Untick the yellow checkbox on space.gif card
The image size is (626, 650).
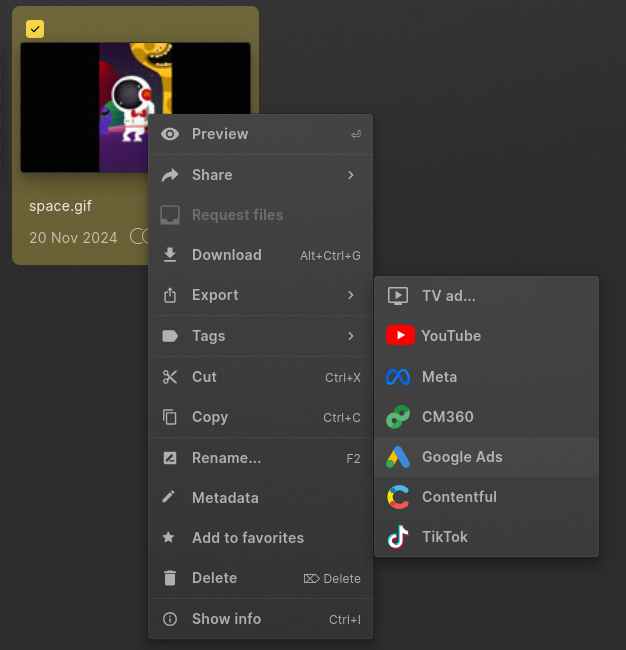pos(35,29)
